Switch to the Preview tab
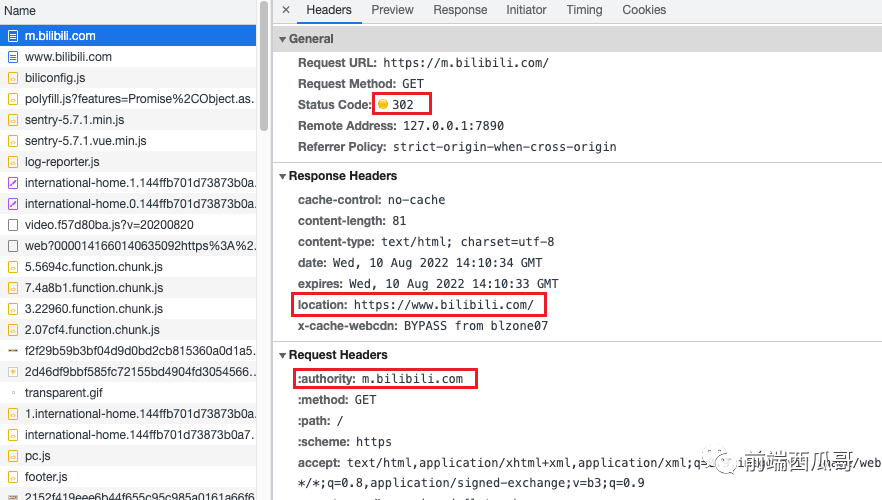The width and height of the screenshot is (882, 500). tap(392, 10)
